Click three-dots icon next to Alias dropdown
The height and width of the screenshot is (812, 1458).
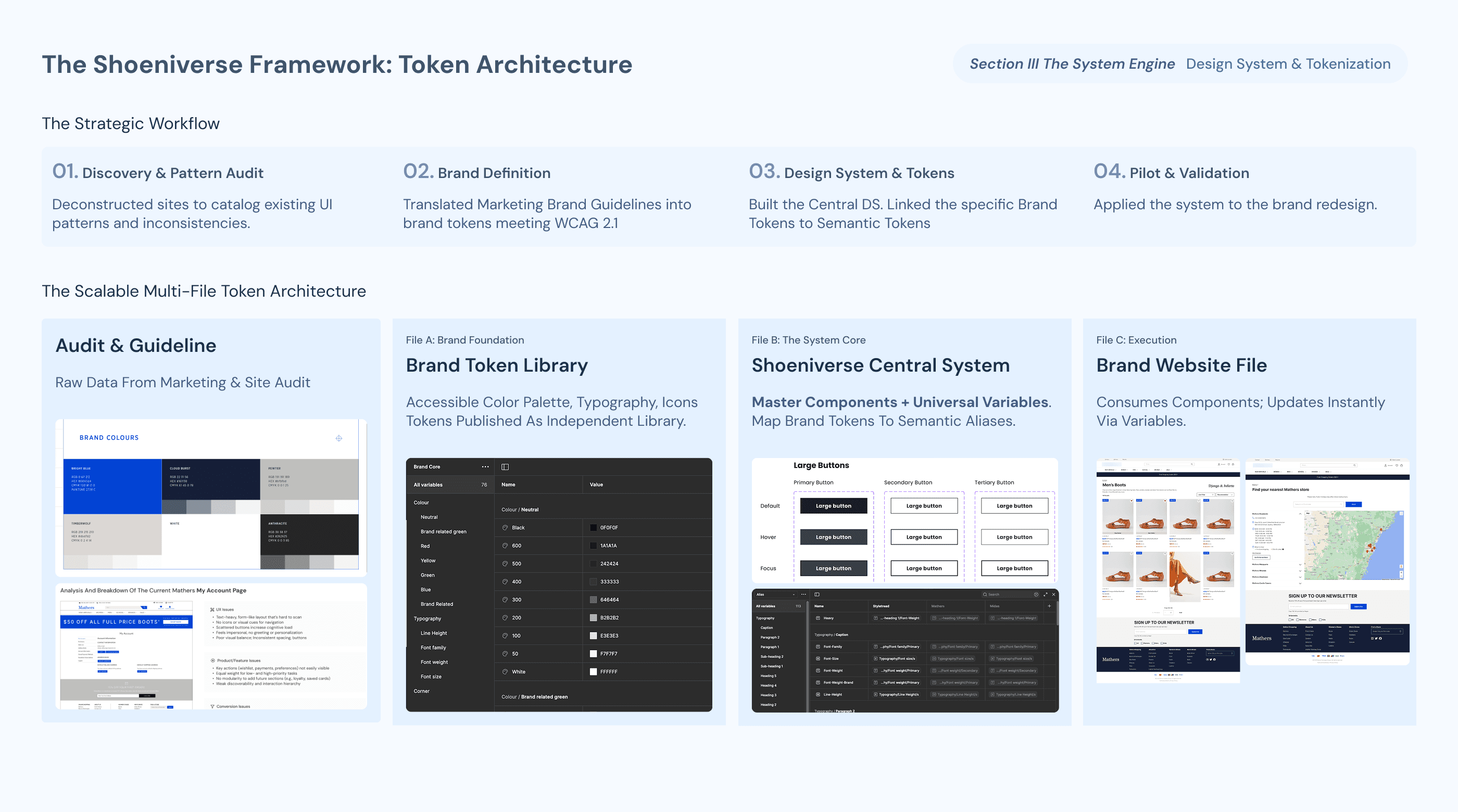[x=803, y=595]
